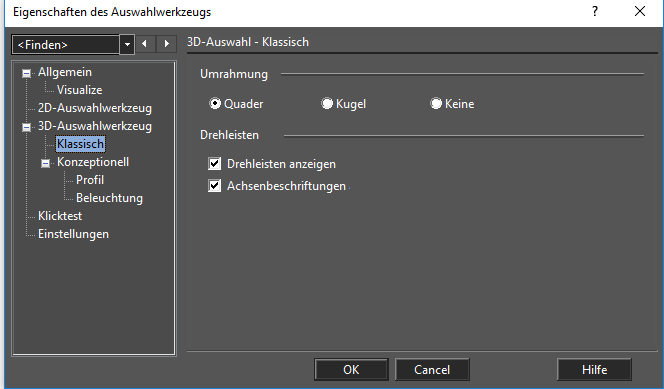
Task: Select the Keine radio button
Action: (x=436, y=104)
